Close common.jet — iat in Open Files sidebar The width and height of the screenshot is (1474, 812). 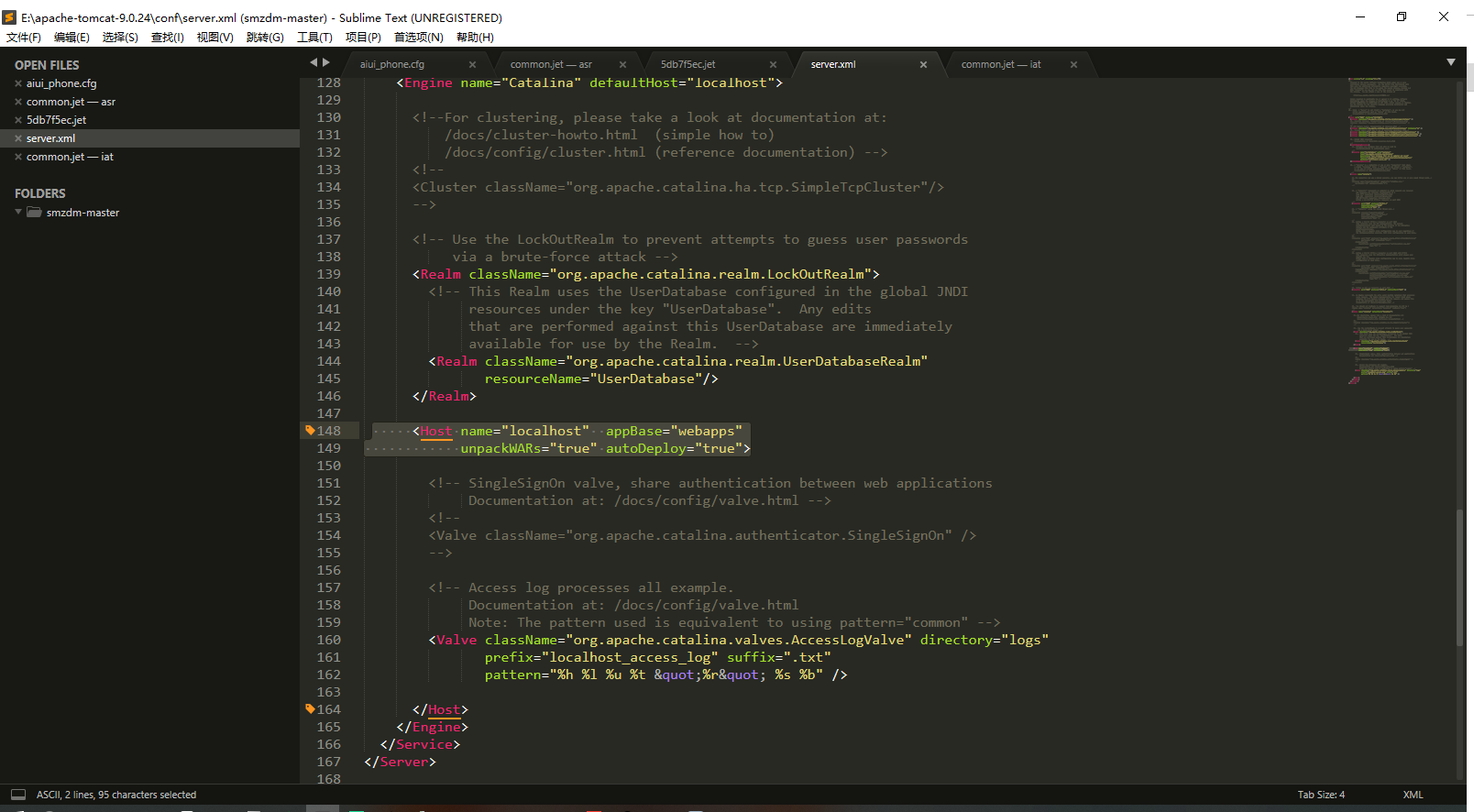(18, 157)
